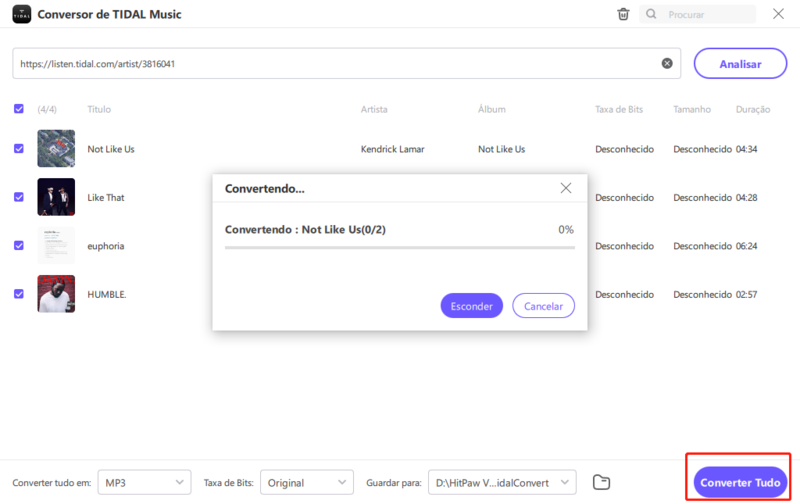Click the Kendrick Lamar artist name
800x504 pixels.
[x=392, y=149]
